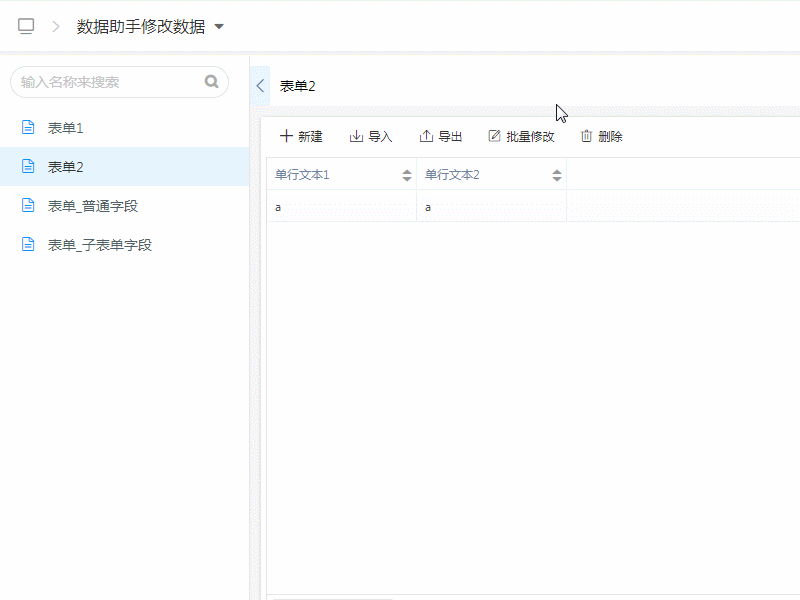Click the 单行文本1 cell containing a
Image resolution: width=800 pixels, height=600 pixels.
pos(340,207)
